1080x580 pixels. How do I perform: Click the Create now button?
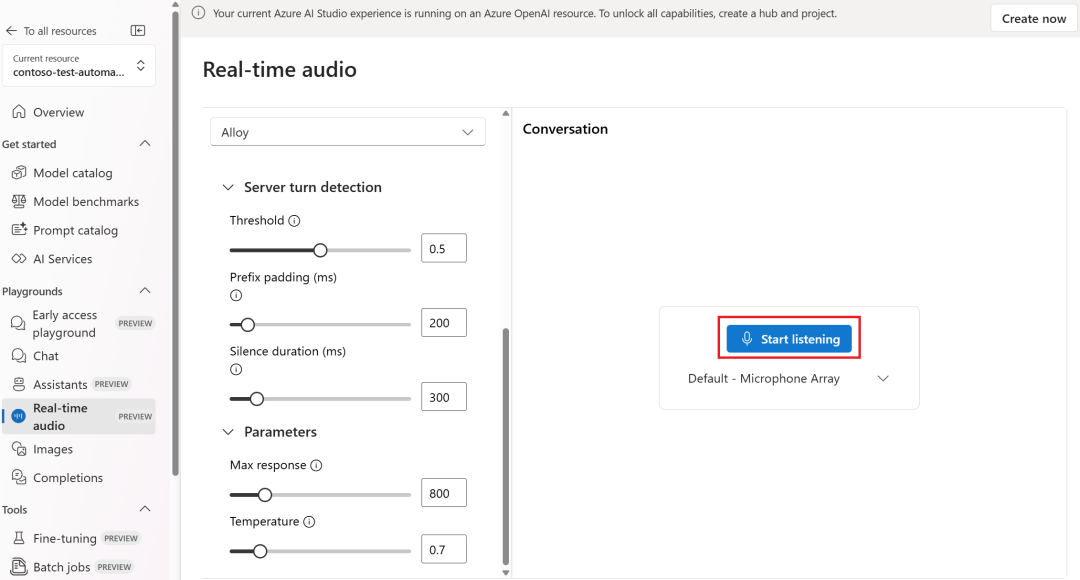[1034, 19]
